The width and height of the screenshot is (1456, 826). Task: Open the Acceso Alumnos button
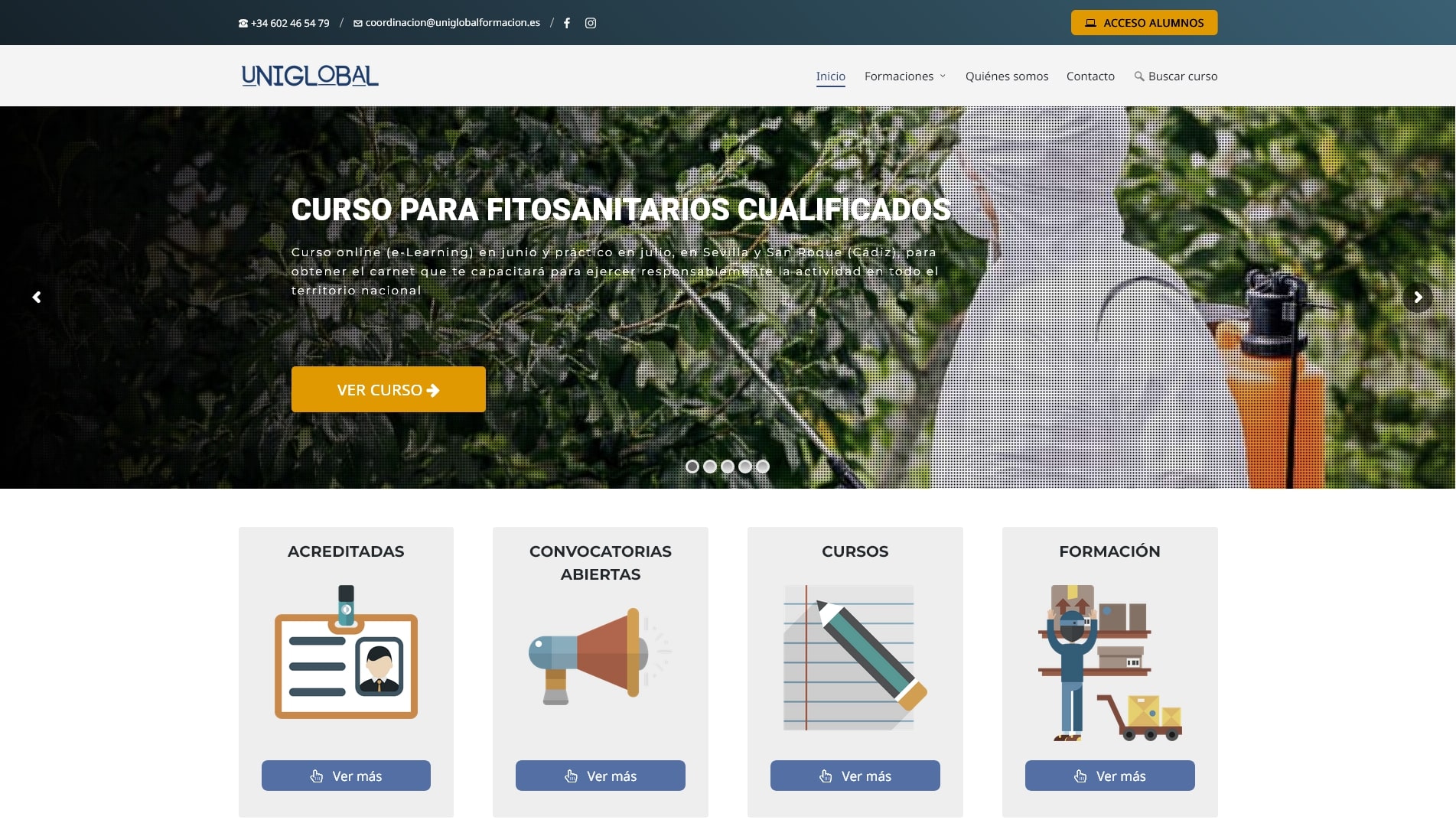pos(1144,23)
